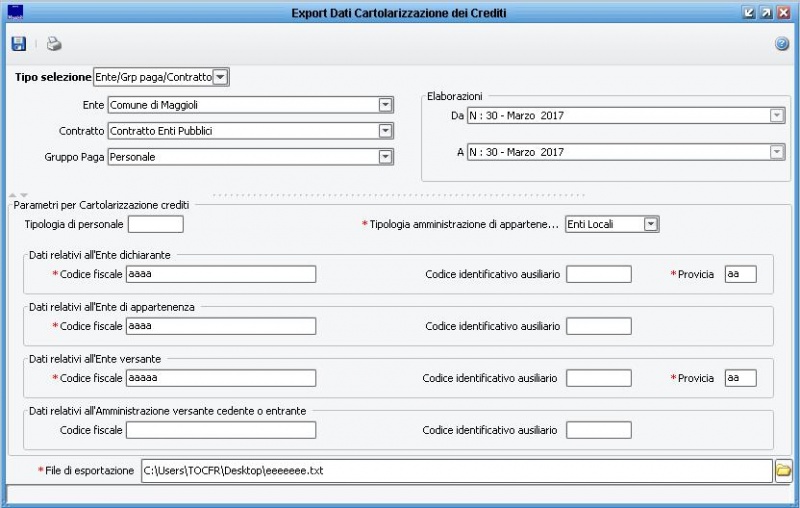The image size is (800, 508).
Task: Open the Tipologia amministrazione Enti Locali dropdown
Action: [x=651, y=224]
